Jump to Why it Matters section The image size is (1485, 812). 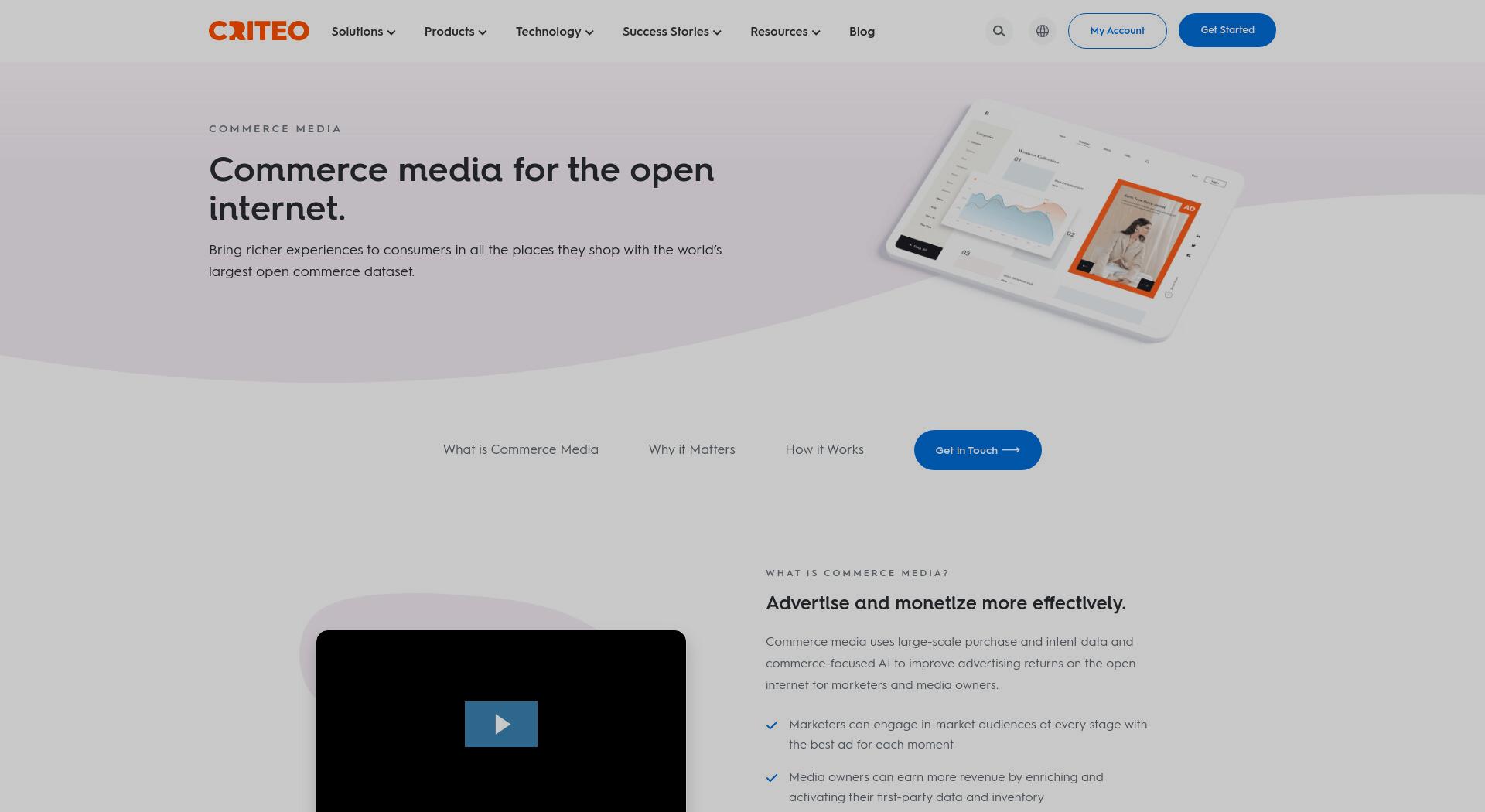coord(692,449)
